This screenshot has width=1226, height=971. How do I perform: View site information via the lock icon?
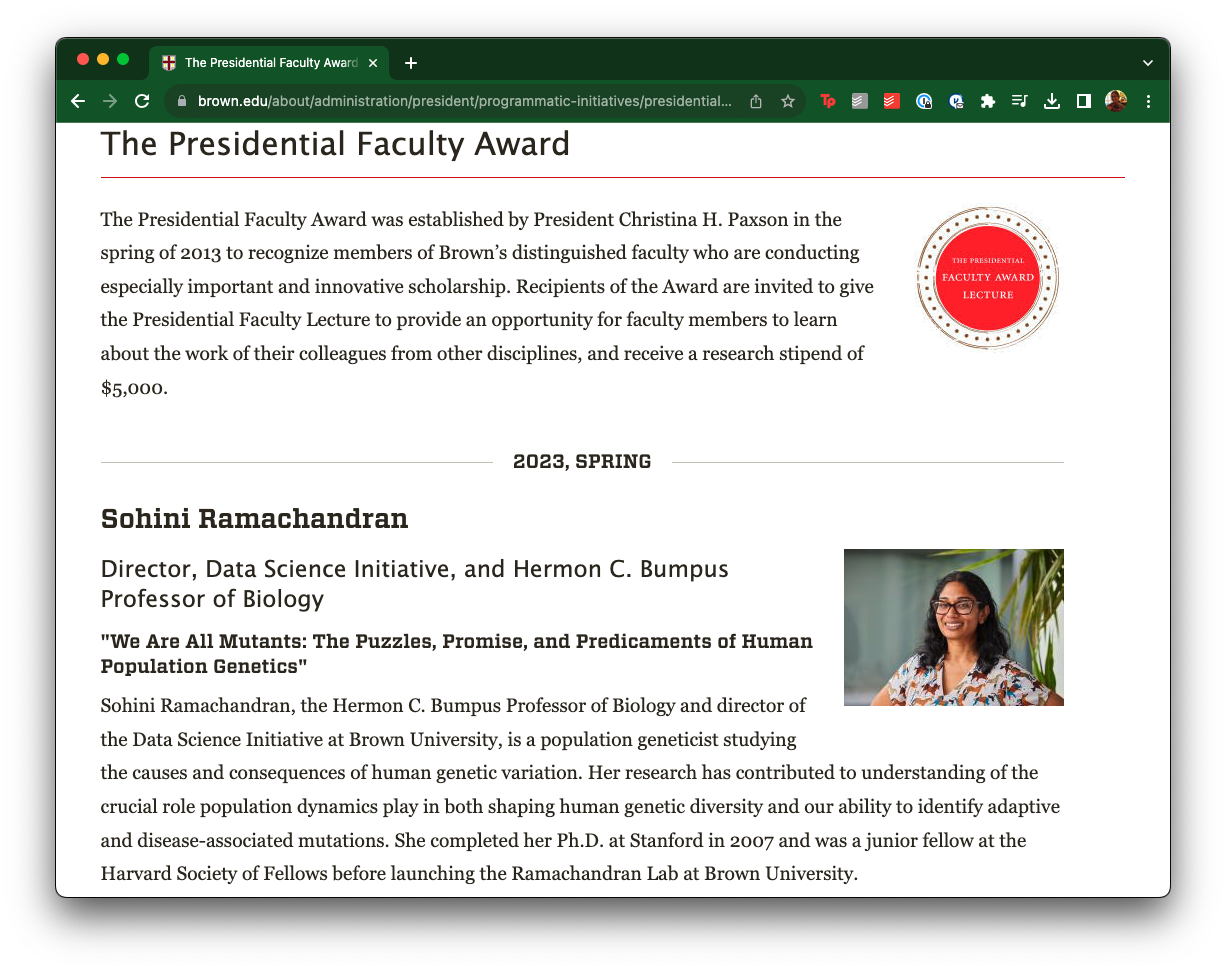coord(181,101)
